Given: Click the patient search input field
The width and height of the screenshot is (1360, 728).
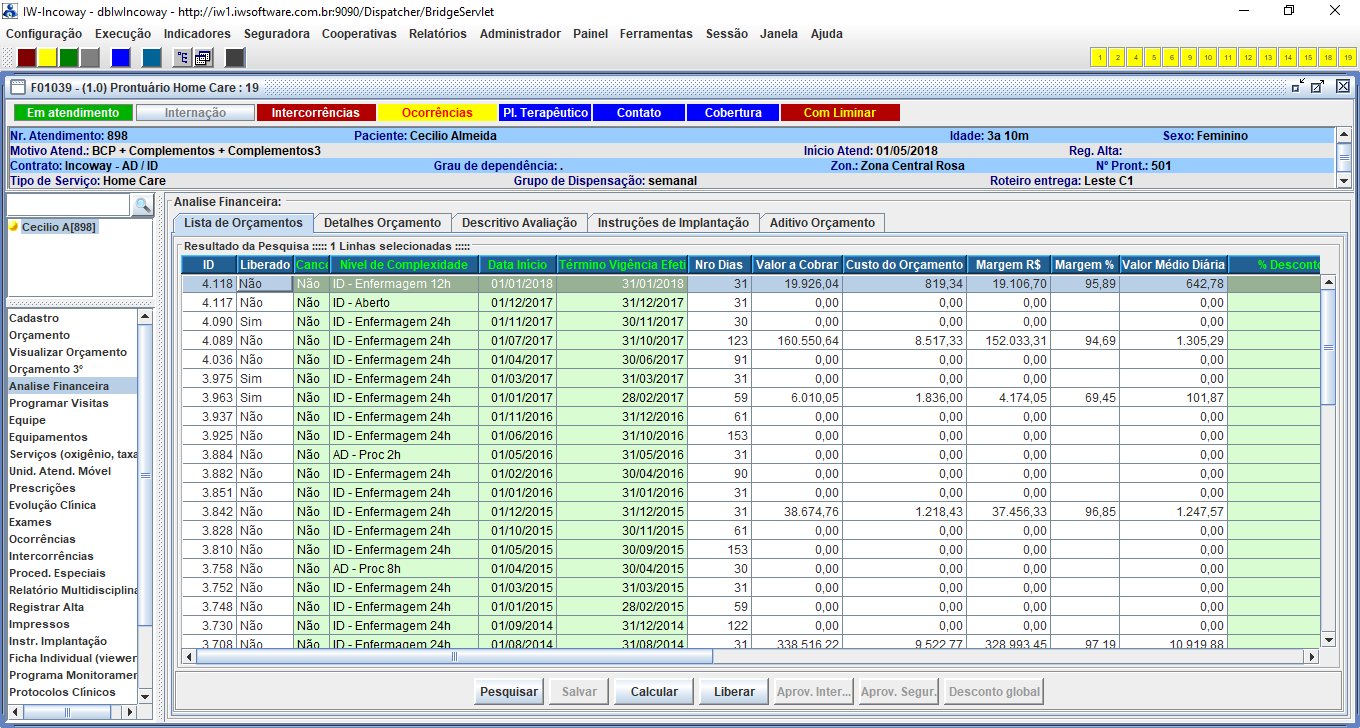Looking at the screenshot, I should pyautogui.click(x=69, y=205).
